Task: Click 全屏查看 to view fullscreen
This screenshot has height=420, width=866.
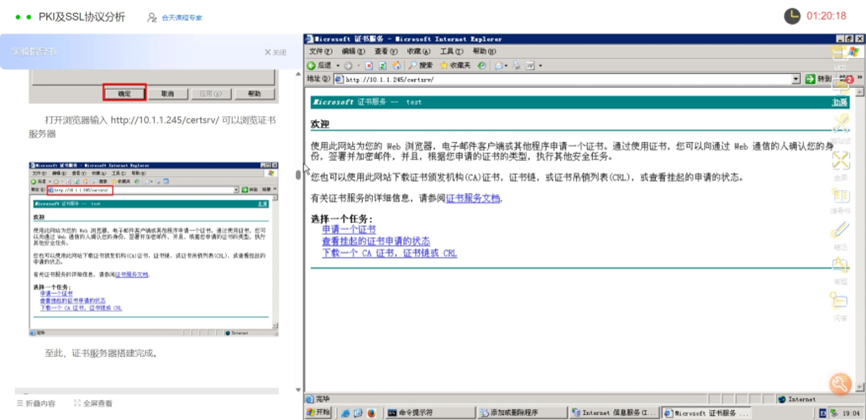Action: (x=93, y=403)
